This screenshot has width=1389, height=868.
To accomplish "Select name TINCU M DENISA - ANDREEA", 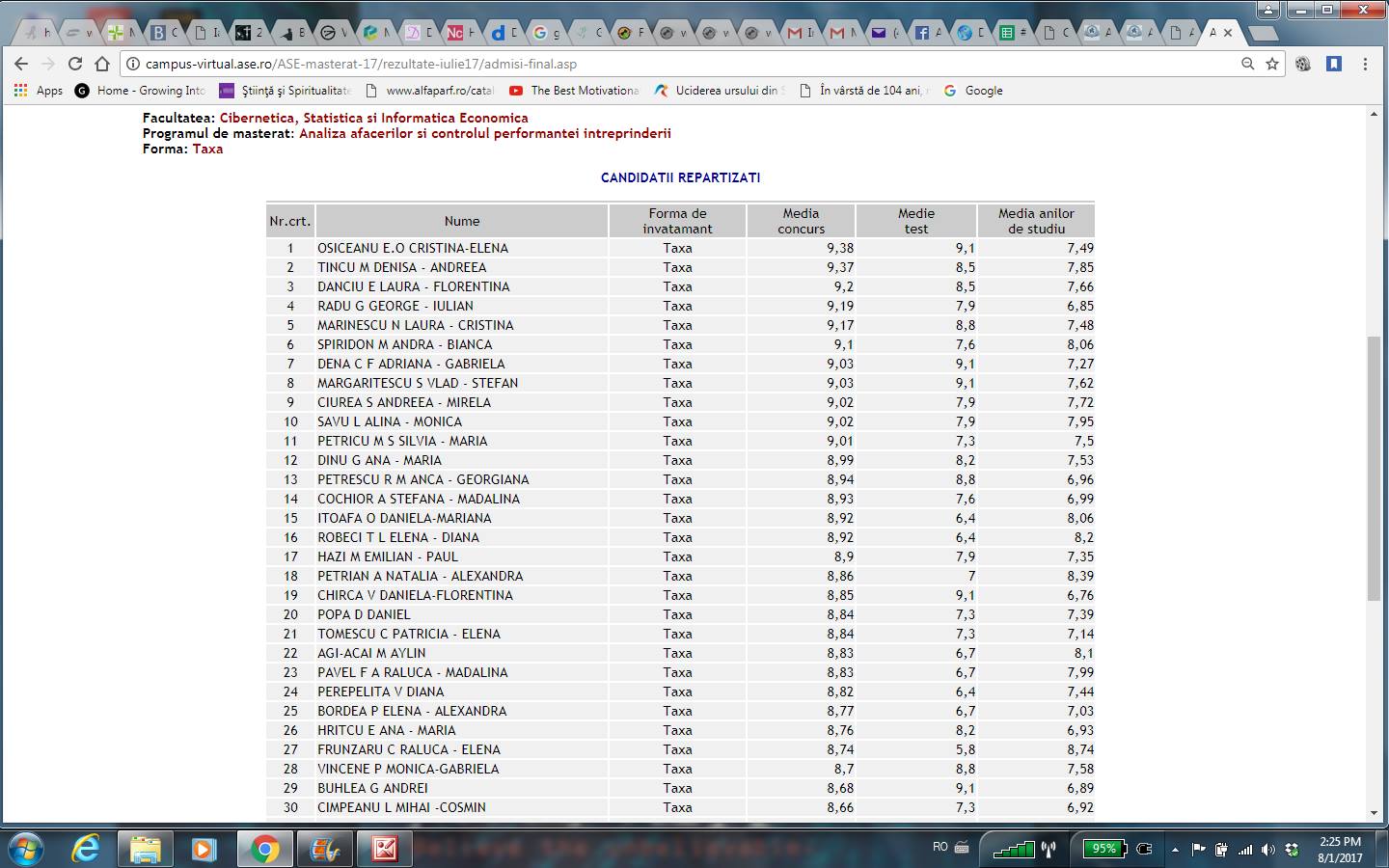I will (x=402, y=267).
